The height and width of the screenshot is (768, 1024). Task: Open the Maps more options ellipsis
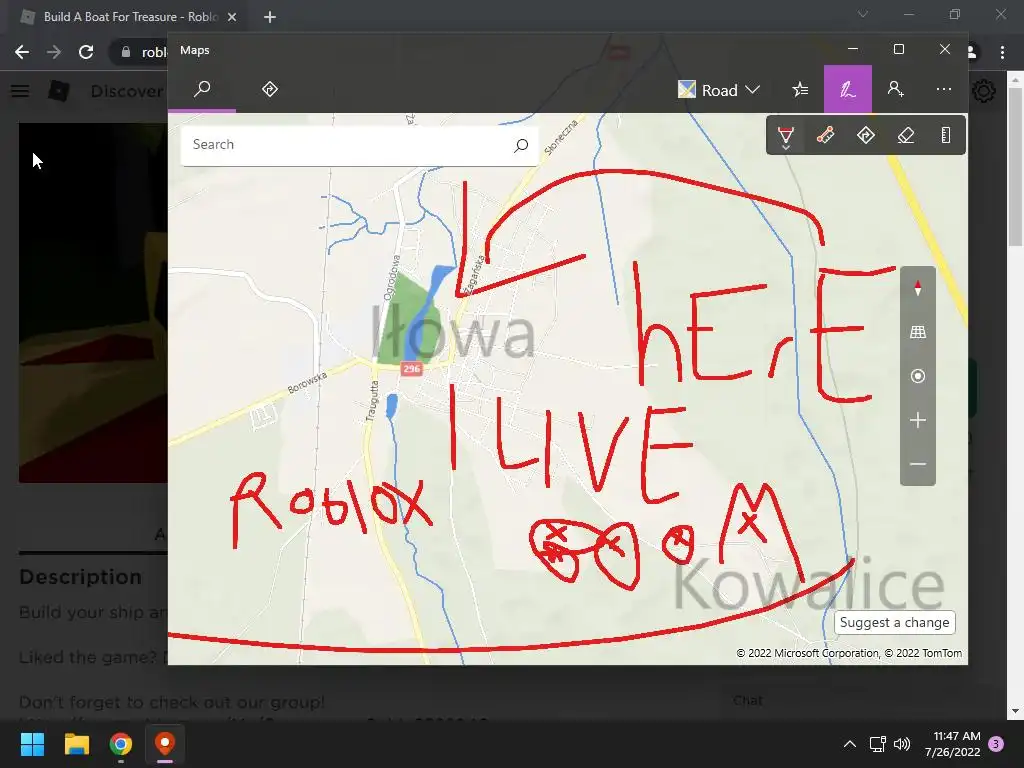point(944,89)
